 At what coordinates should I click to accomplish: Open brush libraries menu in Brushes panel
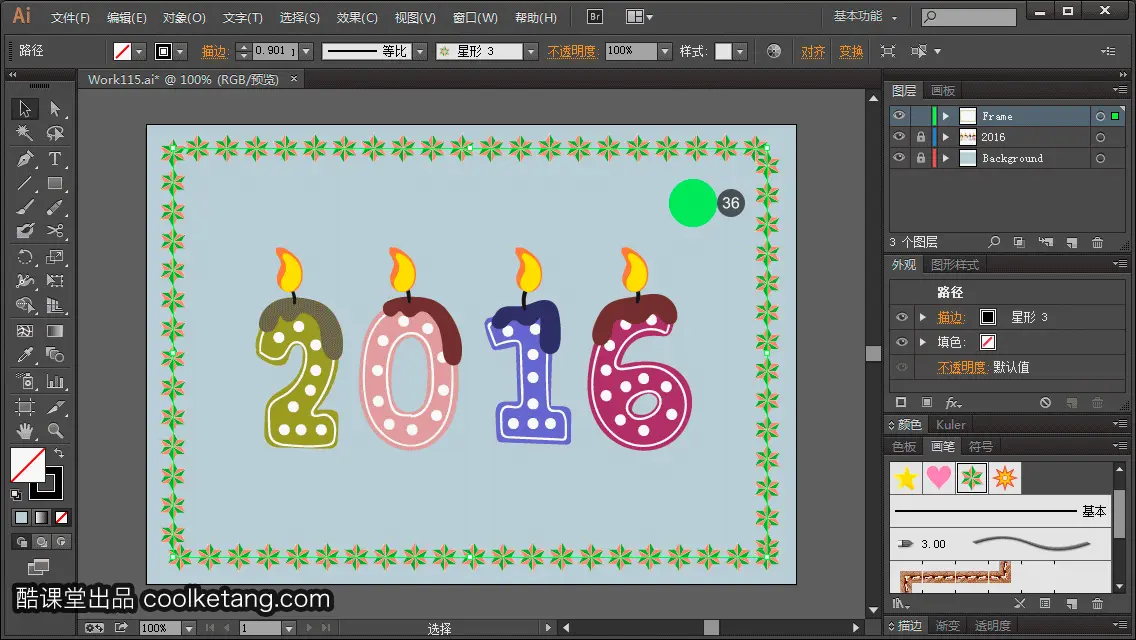901,603
